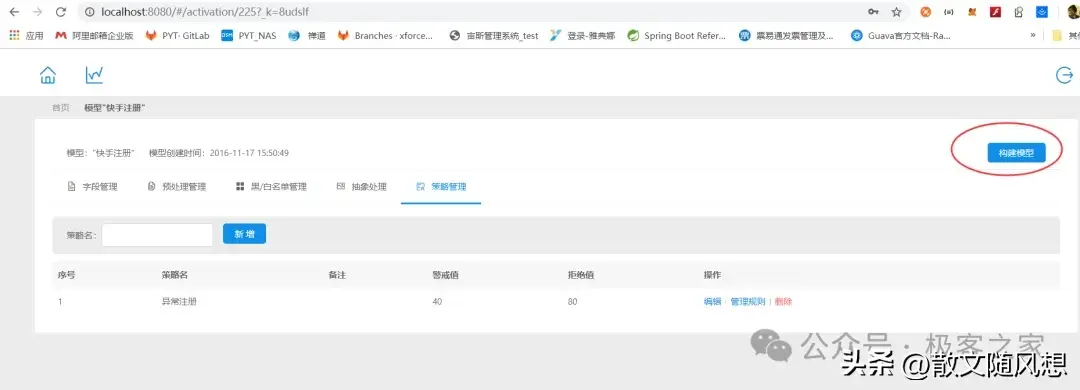The width and height of the screenshot is (1080, 390).
Task: Switch to the 字段管理 tab
Action: coord(92,187)
